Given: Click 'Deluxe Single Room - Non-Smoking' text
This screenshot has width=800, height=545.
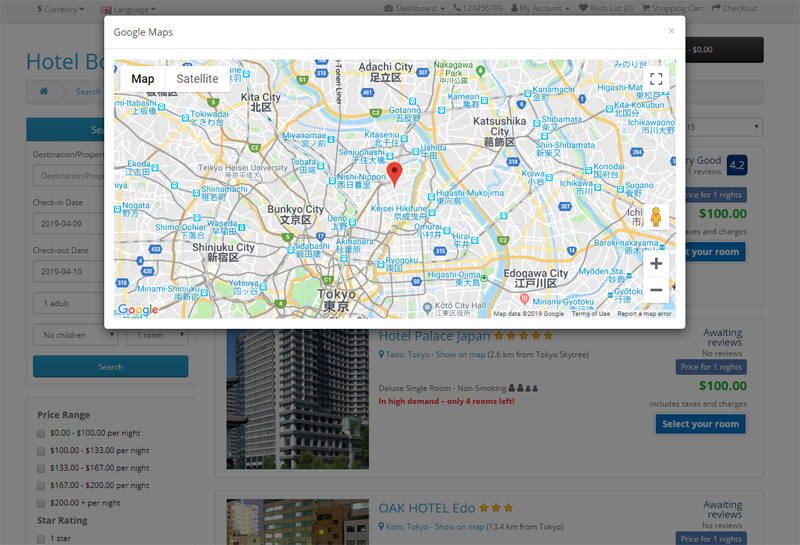Looking at the screenshot, I should click(x=442, y=388).
